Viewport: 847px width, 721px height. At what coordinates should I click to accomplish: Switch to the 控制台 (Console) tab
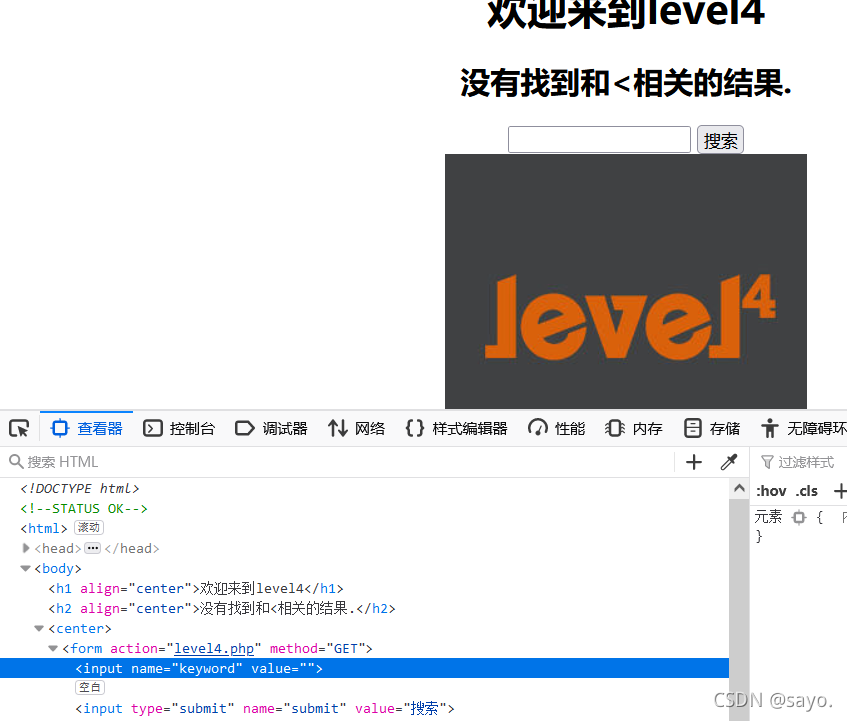[x=179, y=427]
